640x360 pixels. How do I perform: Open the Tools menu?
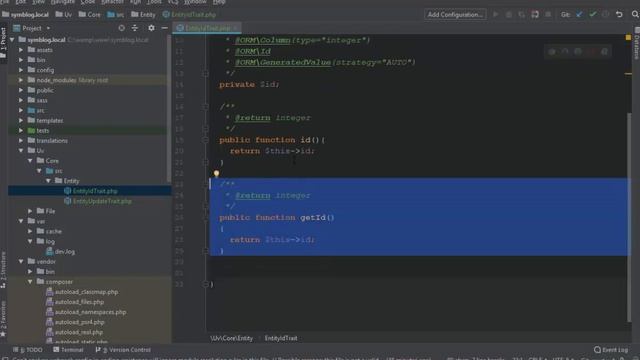click(154, 2)
